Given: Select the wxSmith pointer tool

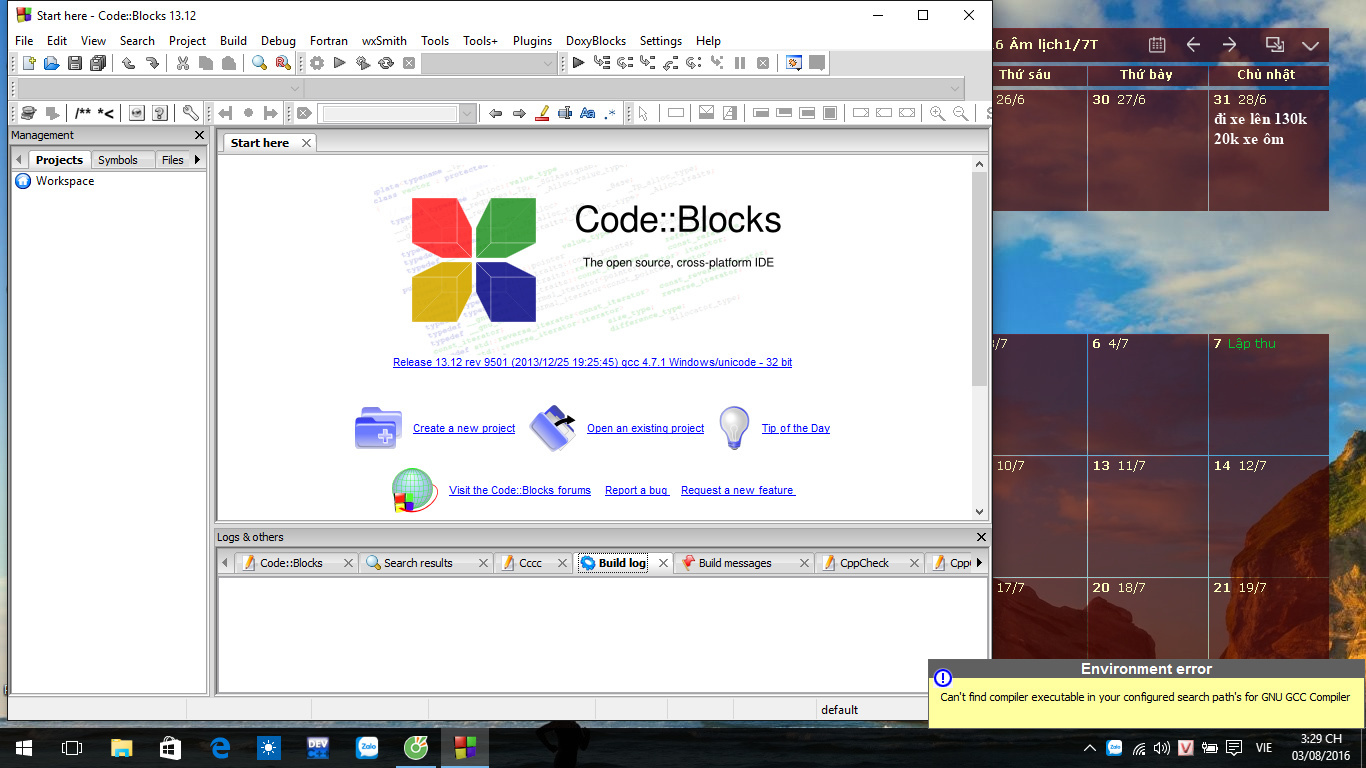Looking at the screenshot, I should tap(644, 112).
